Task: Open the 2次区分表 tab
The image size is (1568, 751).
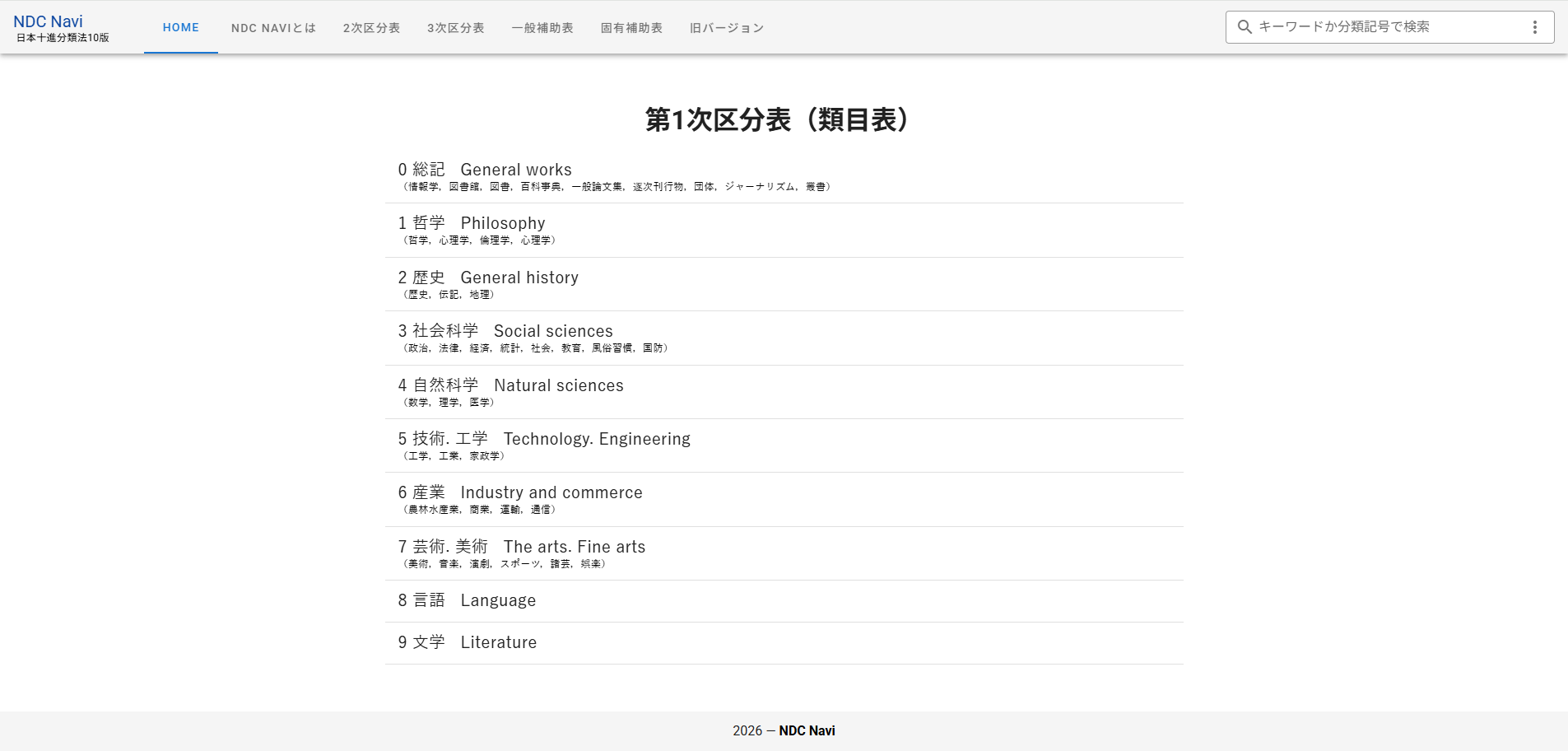Action: pyautogui.click(x=371, y=28)
